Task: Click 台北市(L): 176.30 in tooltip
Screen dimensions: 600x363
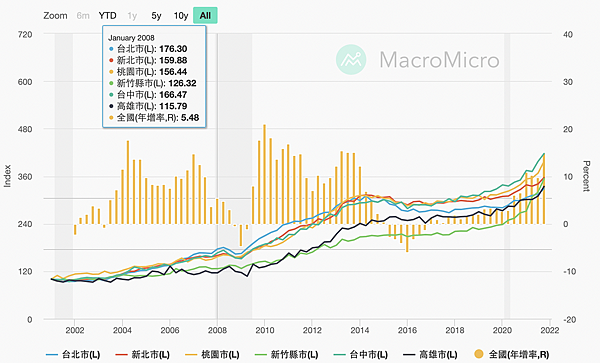Action: click(148, 49)
